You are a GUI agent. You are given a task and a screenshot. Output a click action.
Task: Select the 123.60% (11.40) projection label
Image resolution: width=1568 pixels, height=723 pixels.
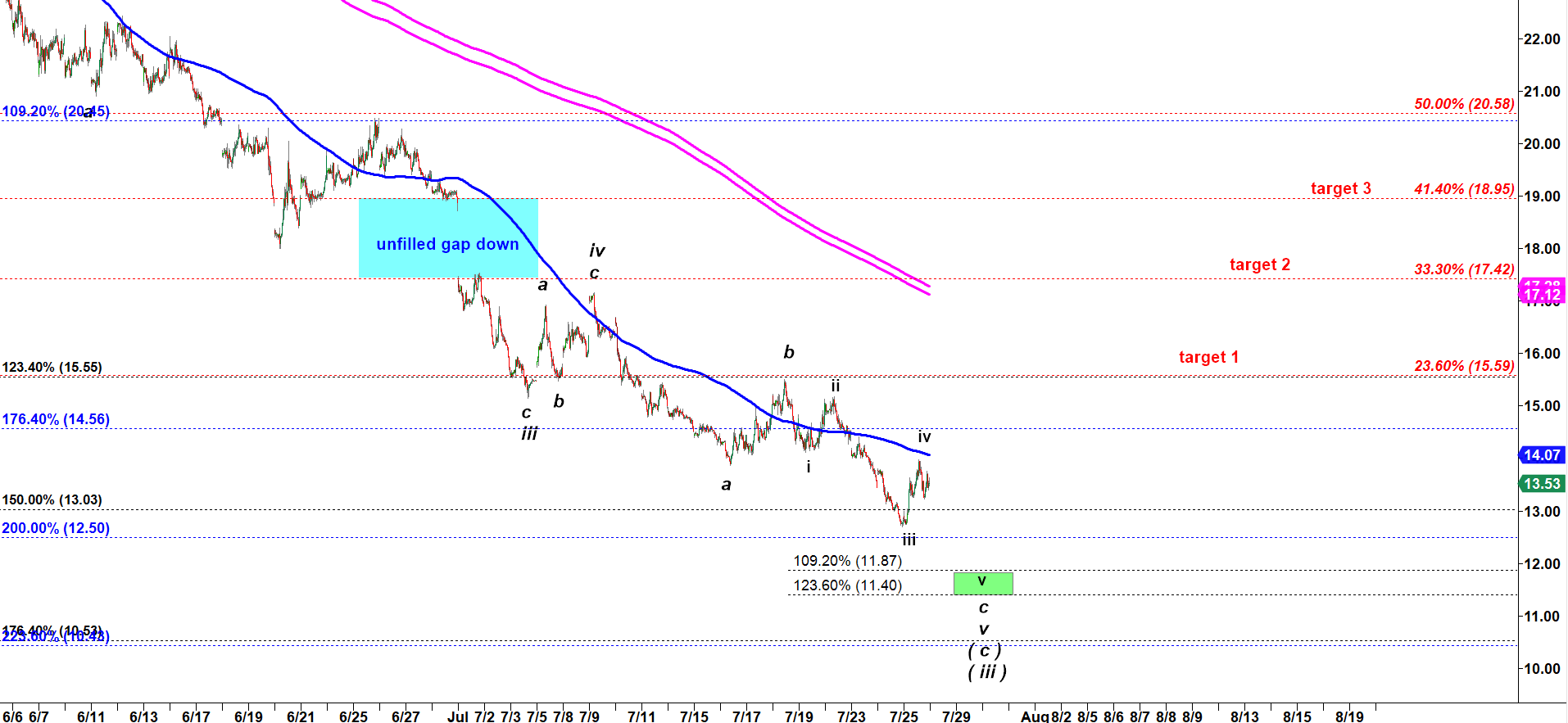coord(847,585)
